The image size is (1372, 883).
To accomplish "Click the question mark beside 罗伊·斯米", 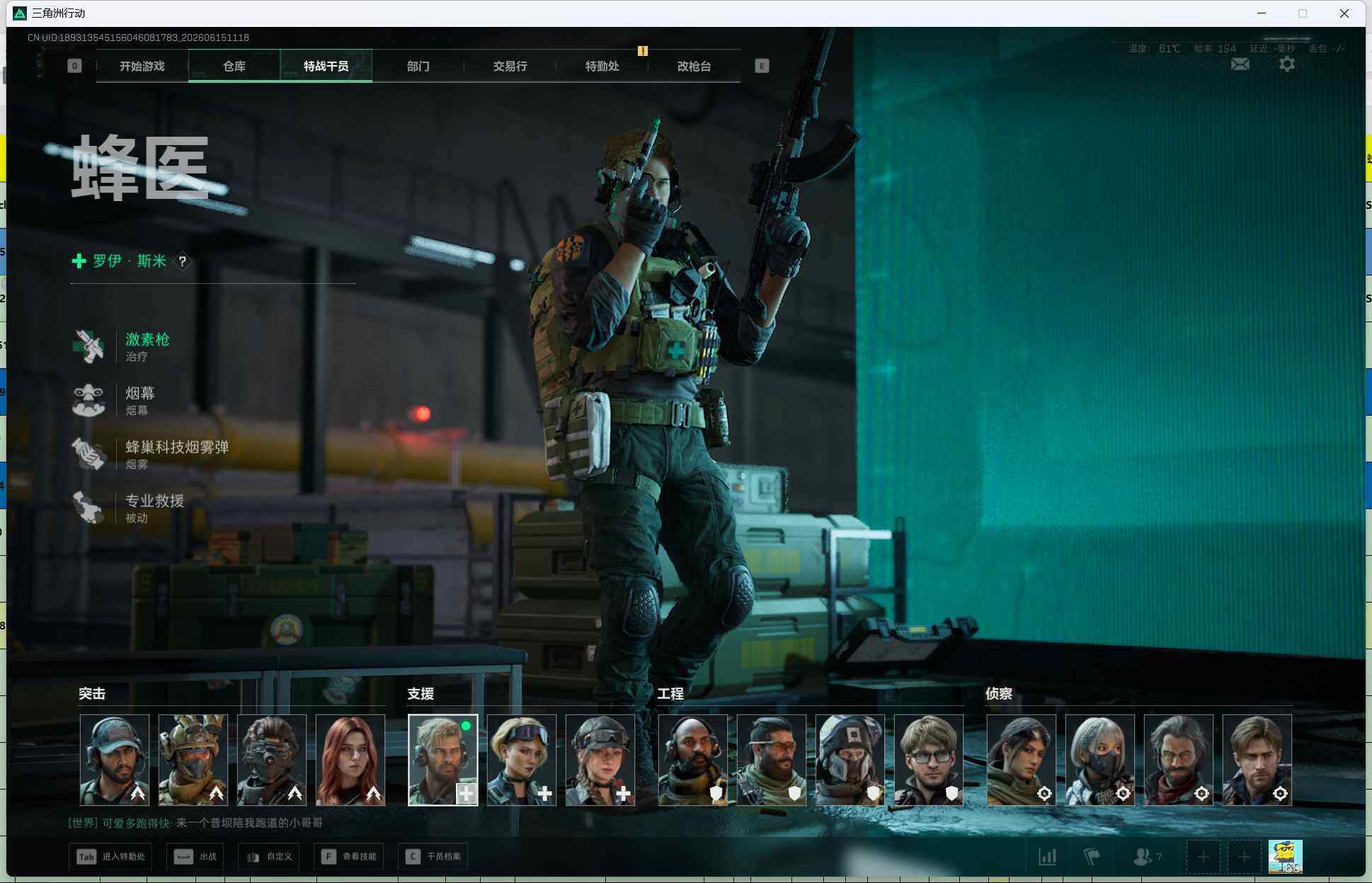I will [x=183, y=261].
